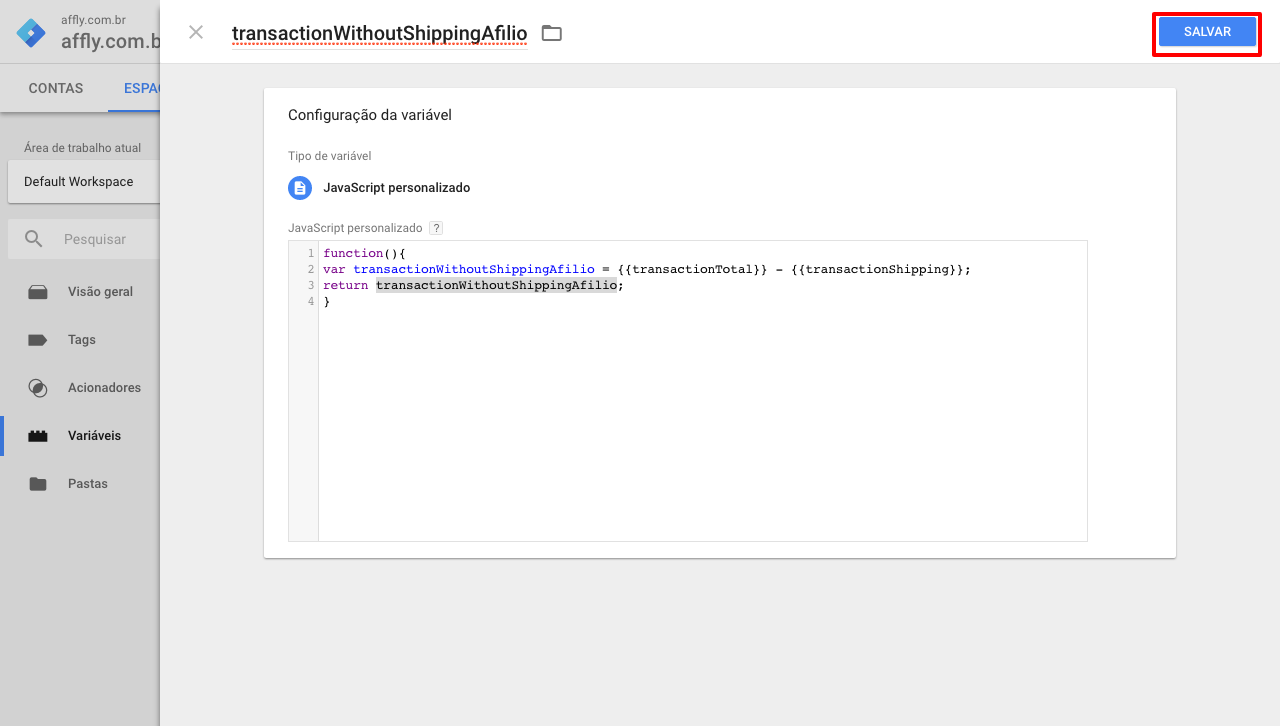Image resolution: width=1280 pixels, height=726 pixels.
Task: Switch to the CONTAS tab
Action: click(x=56, y=88)
